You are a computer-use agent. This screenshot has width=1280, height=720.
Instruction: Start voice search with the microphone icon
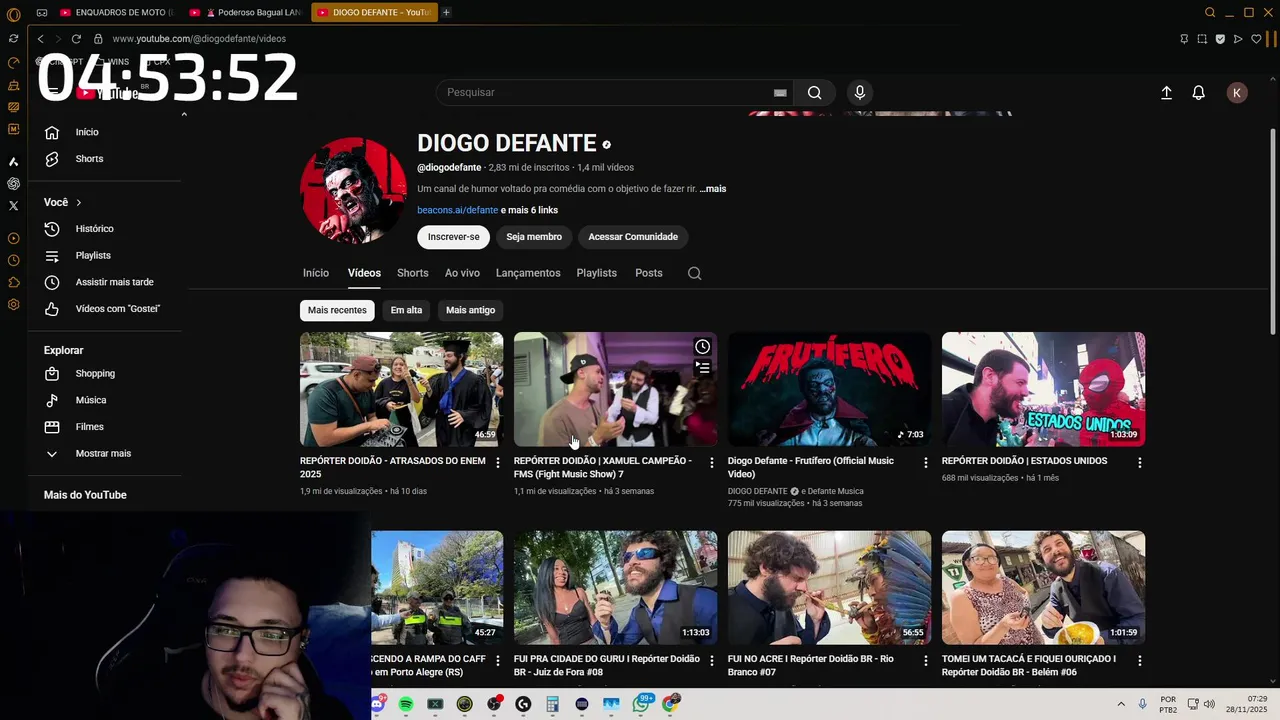859,92
